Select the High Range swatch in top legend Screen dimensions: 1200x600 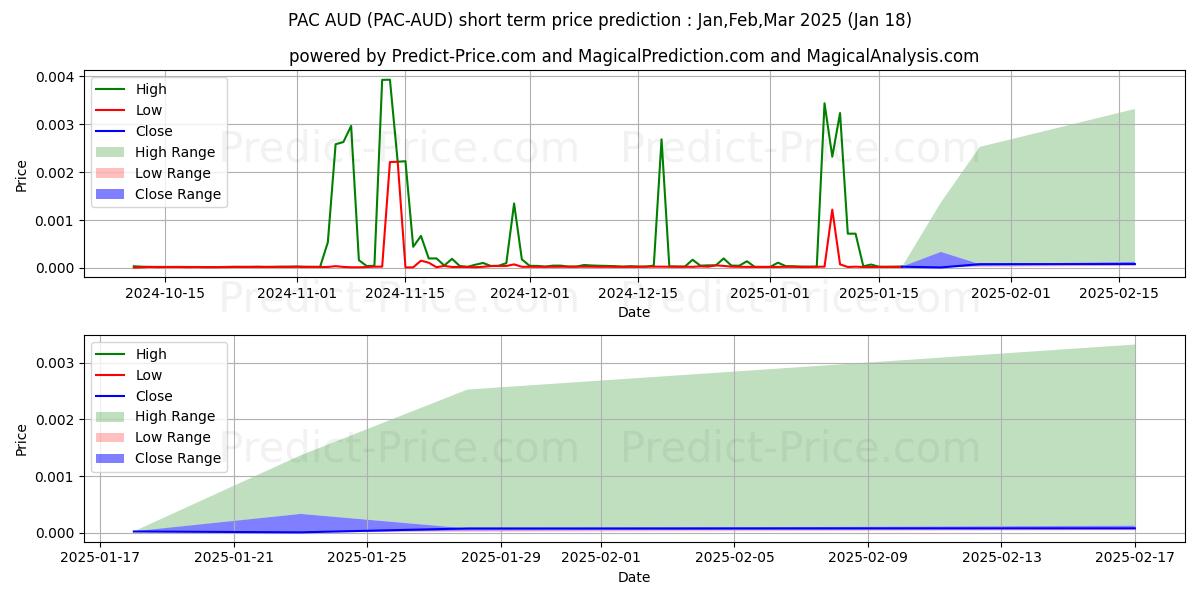(x=112, y=153)
